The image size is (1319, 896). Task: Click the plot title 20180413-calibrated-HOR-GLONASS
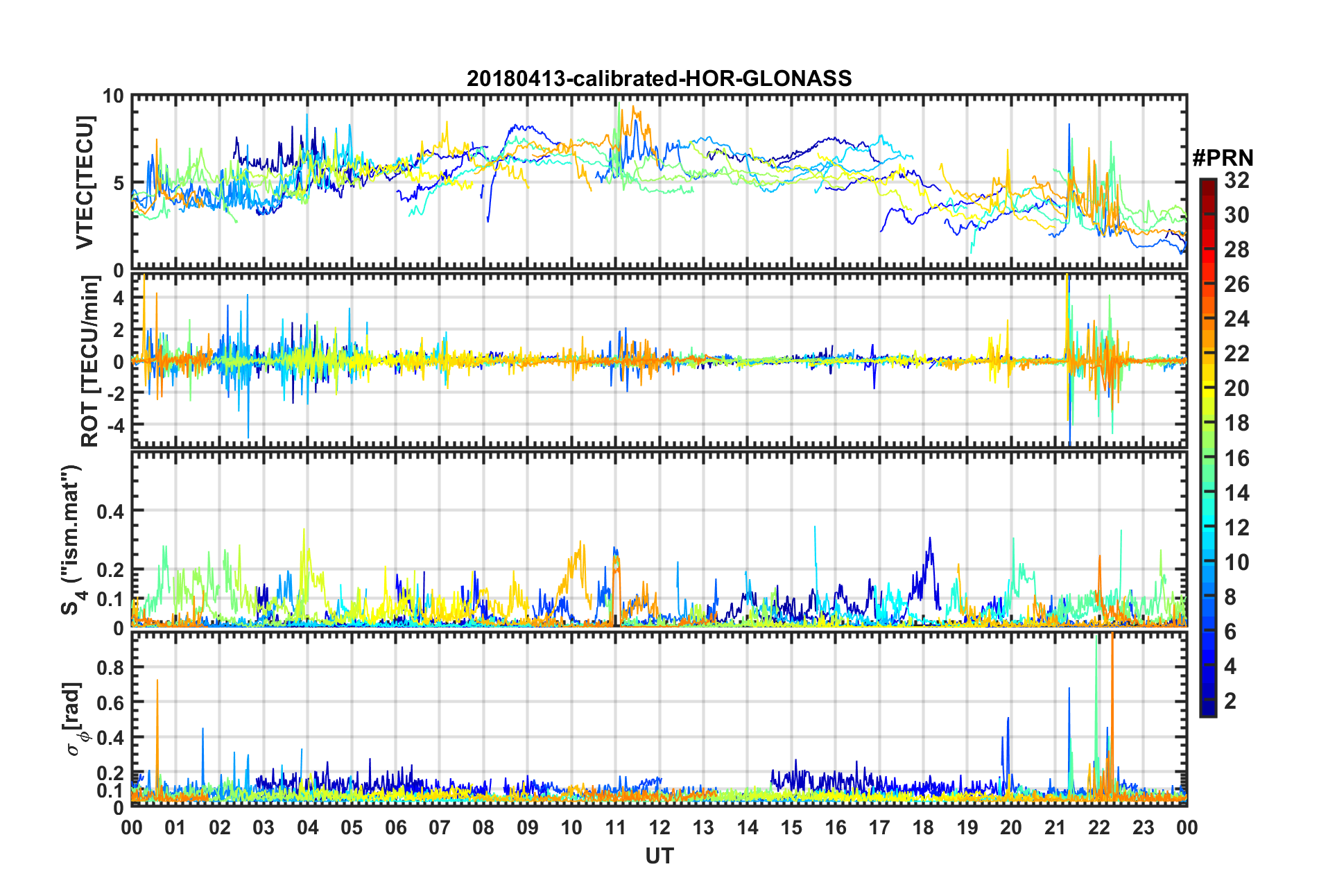point(659,78)
